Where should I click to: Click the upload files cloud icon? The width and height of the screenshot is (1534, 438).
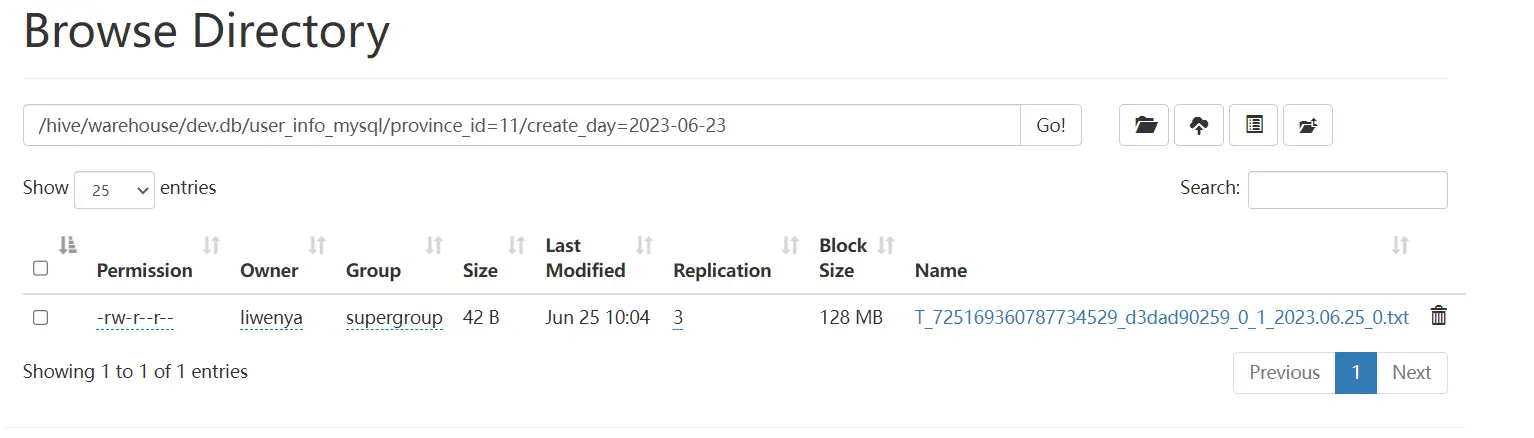click(x=1199, y=126)
